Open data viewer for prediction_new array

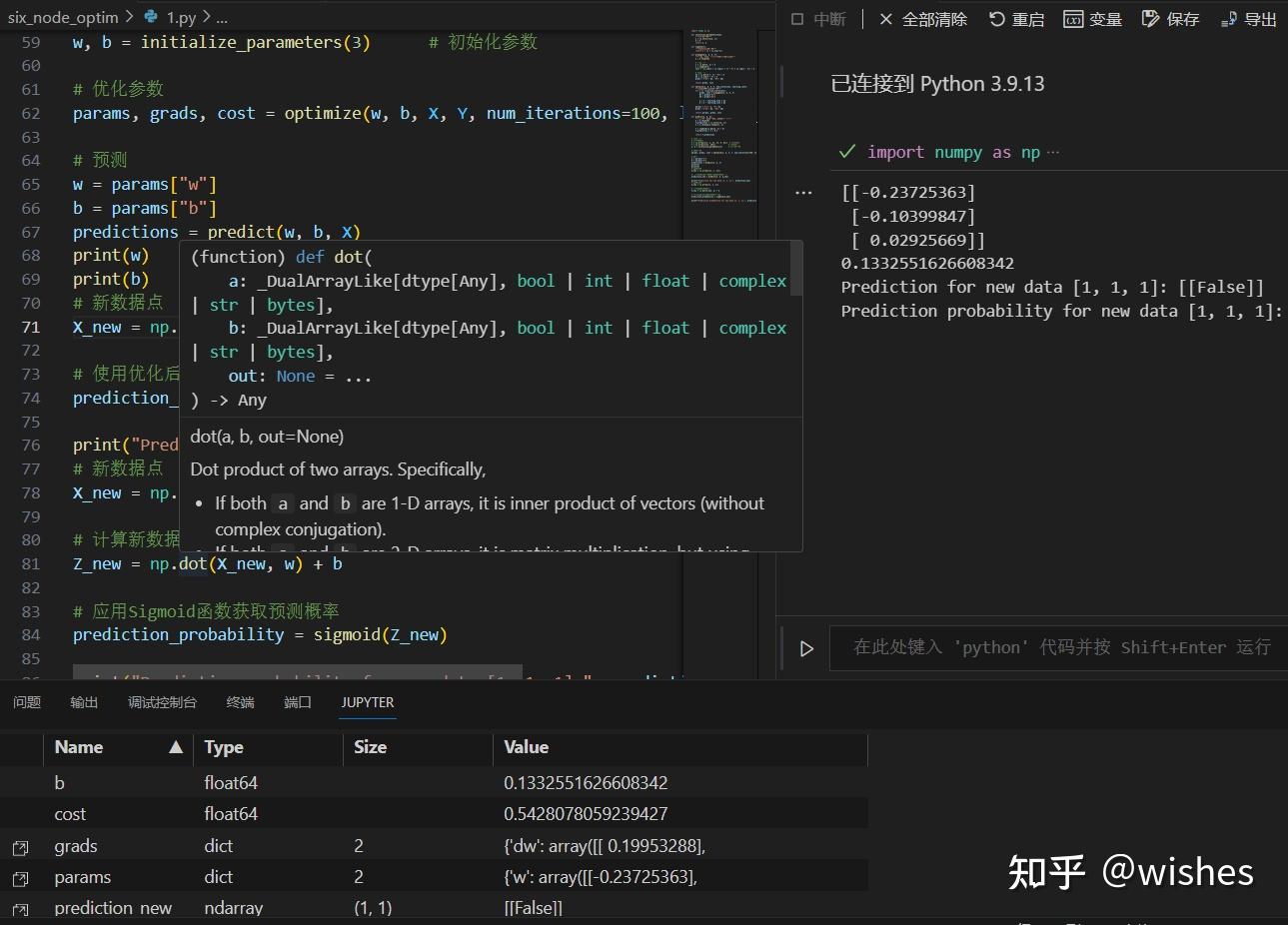click(21, 907)
